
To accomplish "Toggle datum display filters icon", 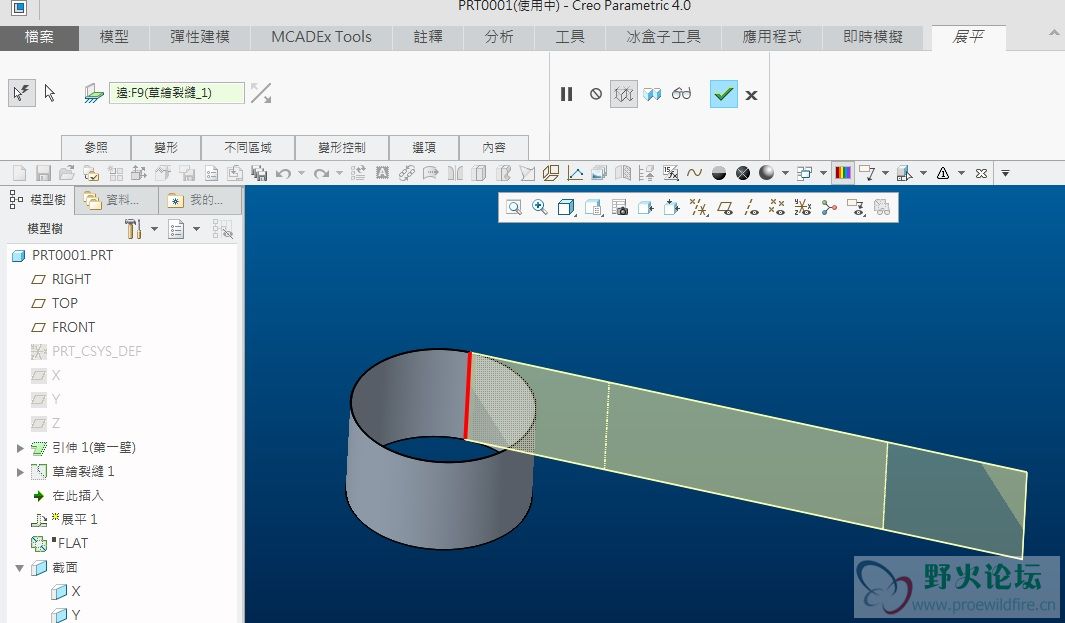I will pos(698,207).
